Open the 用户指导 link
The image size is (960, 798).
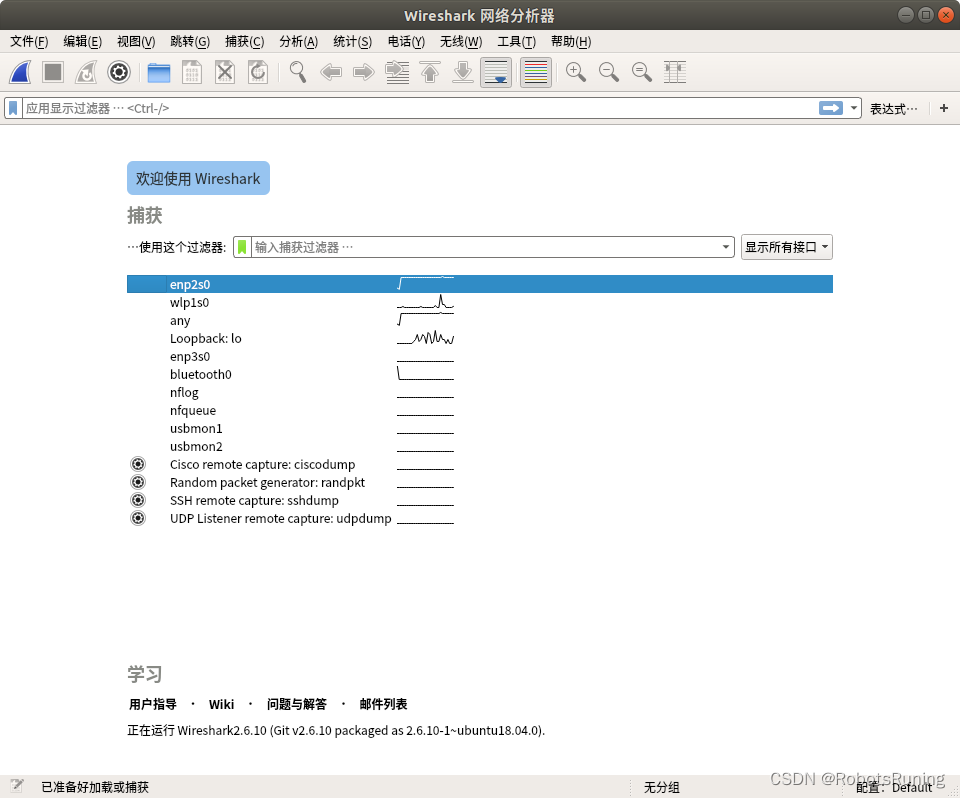coord(152,704)
